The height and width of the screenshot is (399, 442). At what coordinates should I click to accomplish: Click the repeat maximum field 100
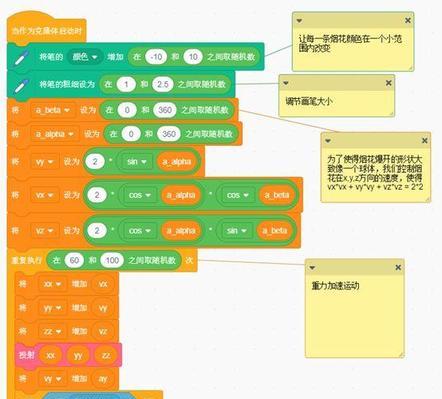pyautogui.click(x=112, y=260)
